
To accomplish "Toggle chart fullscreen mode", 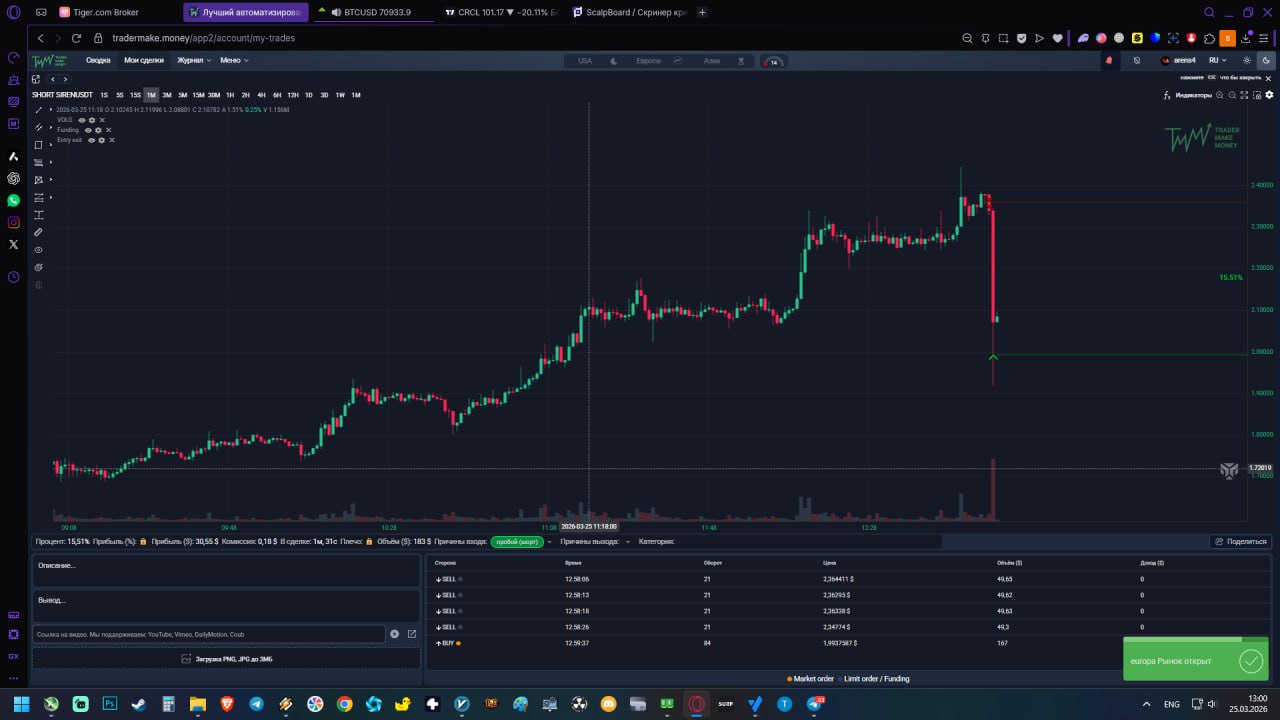I will [x=1245, y=95].
